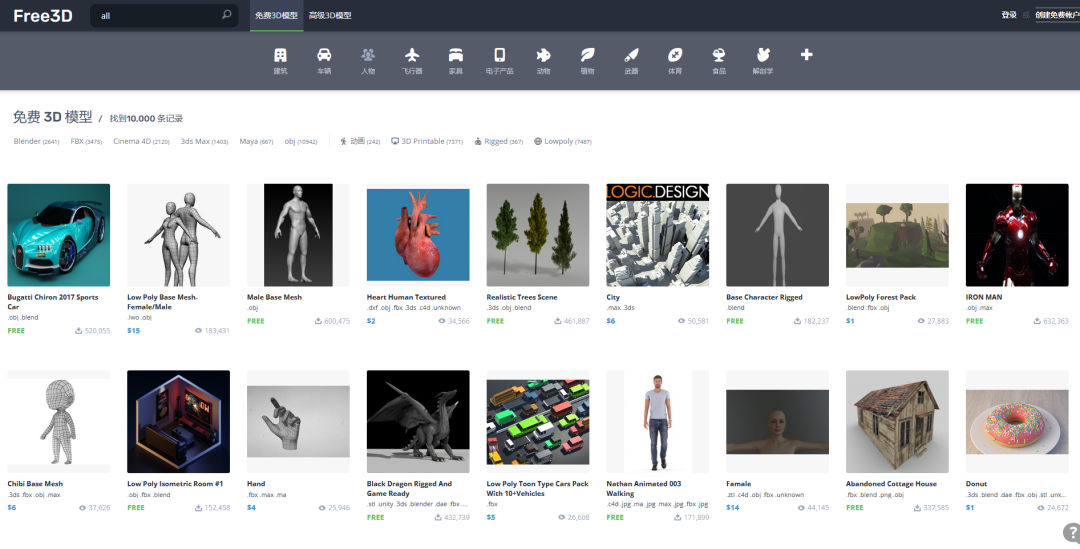This screenshot has height=549, width=1080.
Task: Expand more categories with the plus icon
Action: [x=807, y=55]
